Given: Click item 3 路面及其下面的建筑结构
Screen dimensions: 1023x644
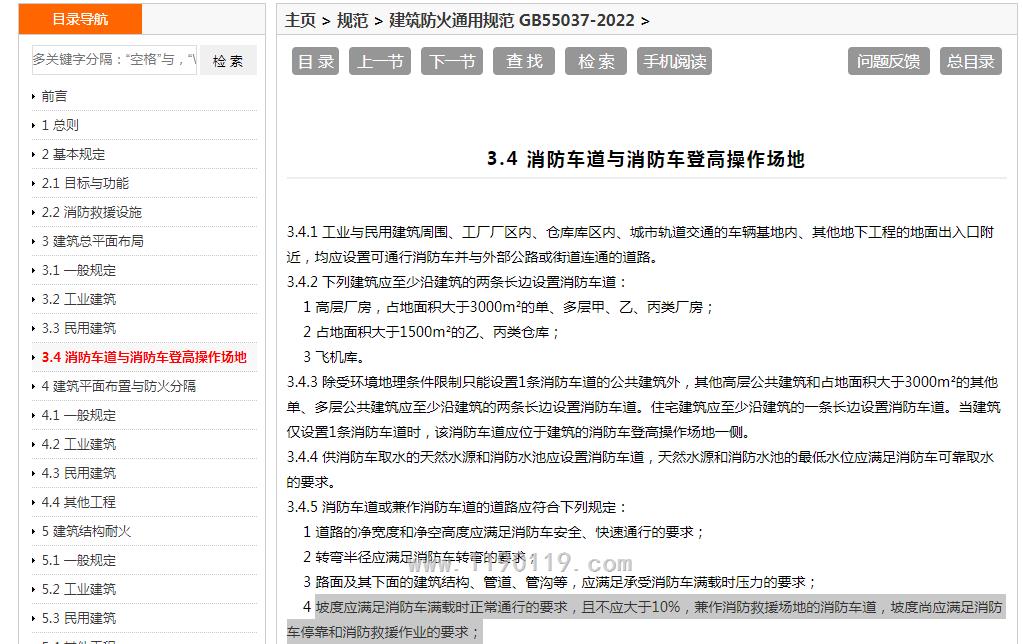Looking at the screenshot, I should (560, 583).
